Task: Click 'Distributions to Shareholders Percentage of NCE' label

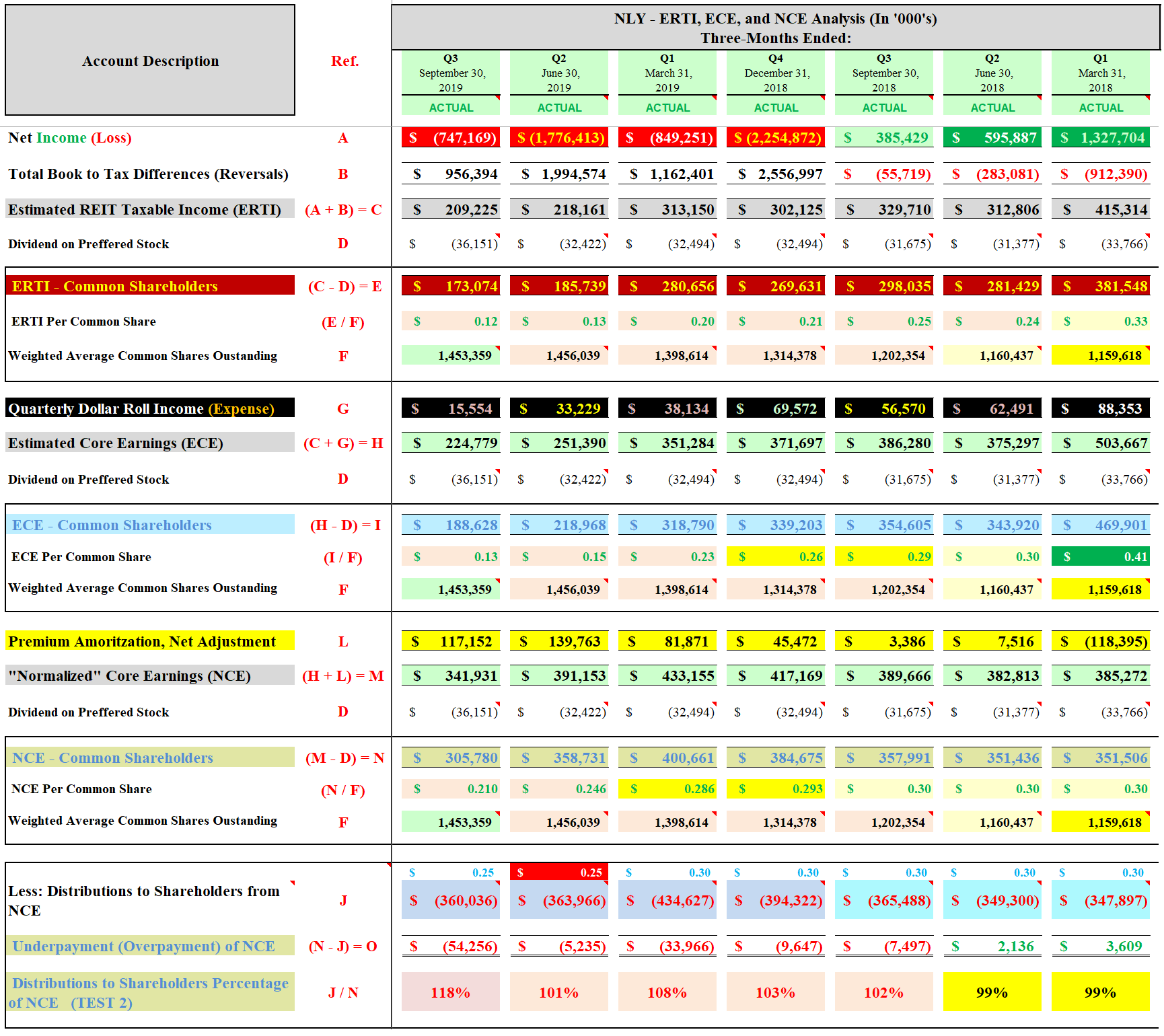Action: tap(150, 992)
